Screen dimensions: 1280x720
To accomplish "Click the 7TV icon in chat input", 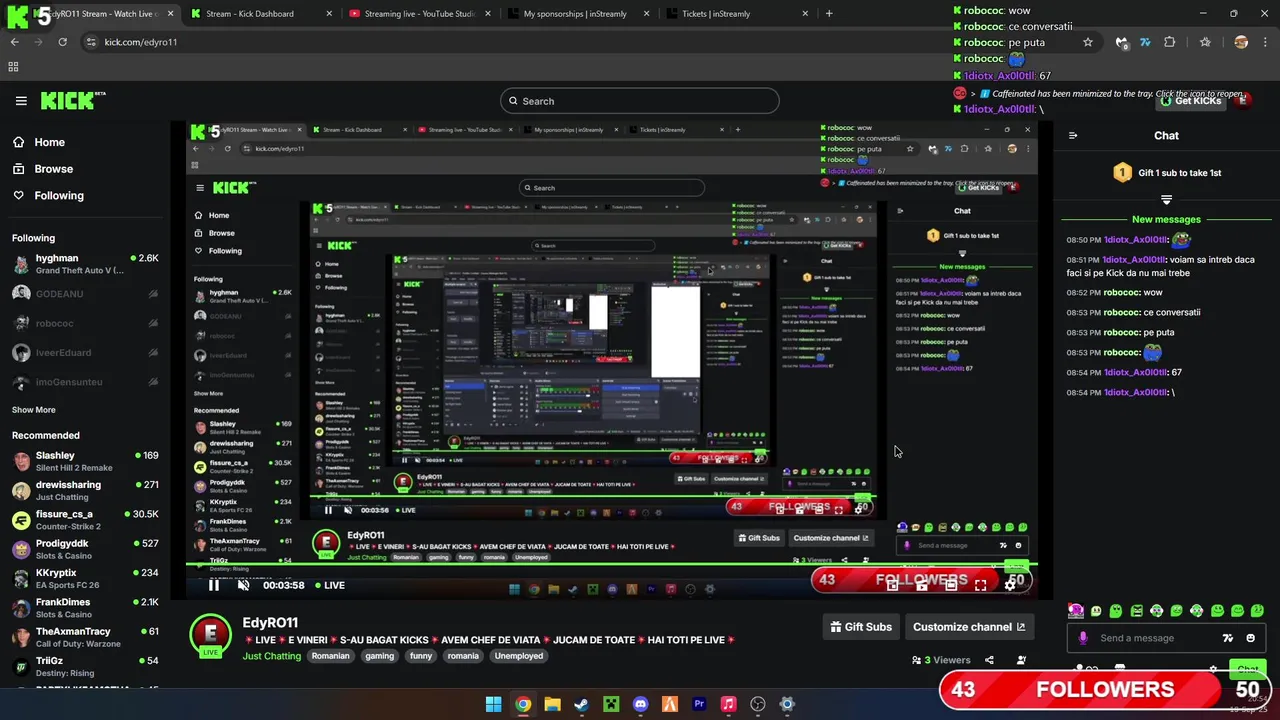I will click(1228, 638).
